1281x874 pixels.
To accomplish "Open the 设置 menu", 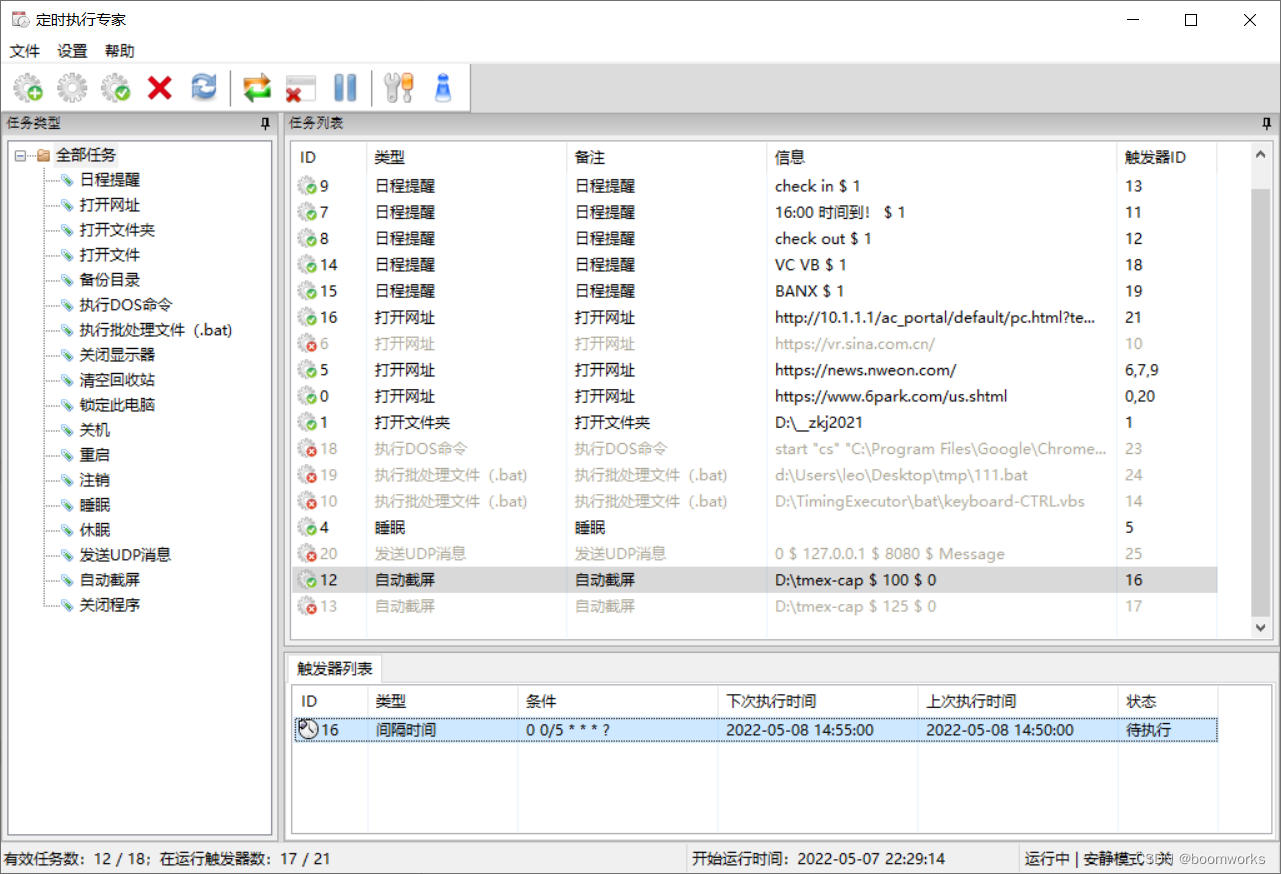I will [71, 51].
